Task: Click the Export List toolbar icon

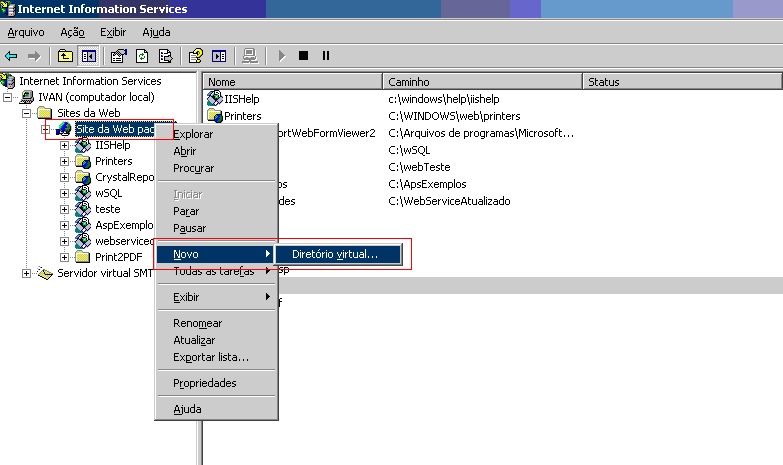Action: point(165,56)
